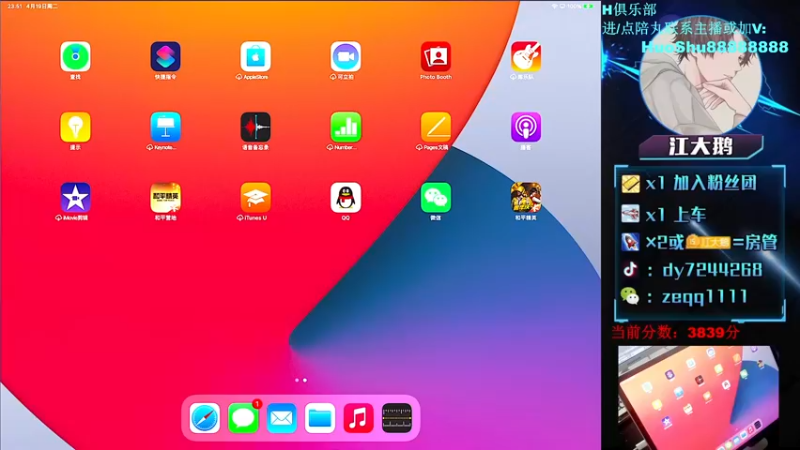Click the 江大鹅 streamer name banner
Image resolution: width=800 pixels, height=450 pixels.
click(701, 147)
